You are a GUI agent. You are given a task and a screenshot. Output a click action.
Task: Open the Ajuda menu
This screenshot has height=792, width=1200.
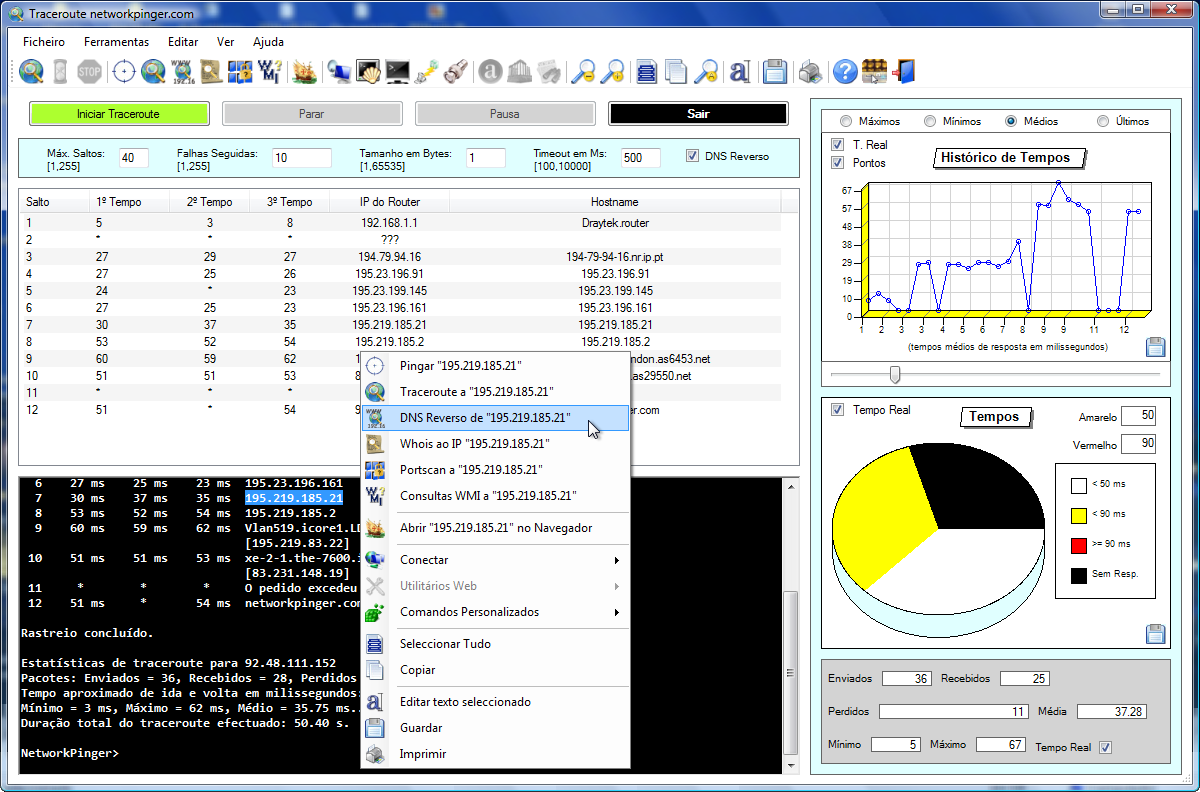(268, 42)
